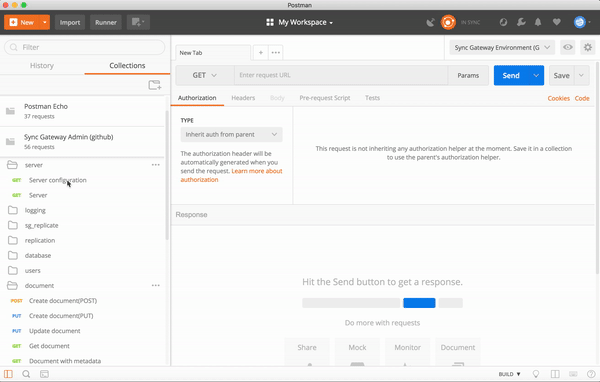Open the GET method dropdown

coord(205,75)
